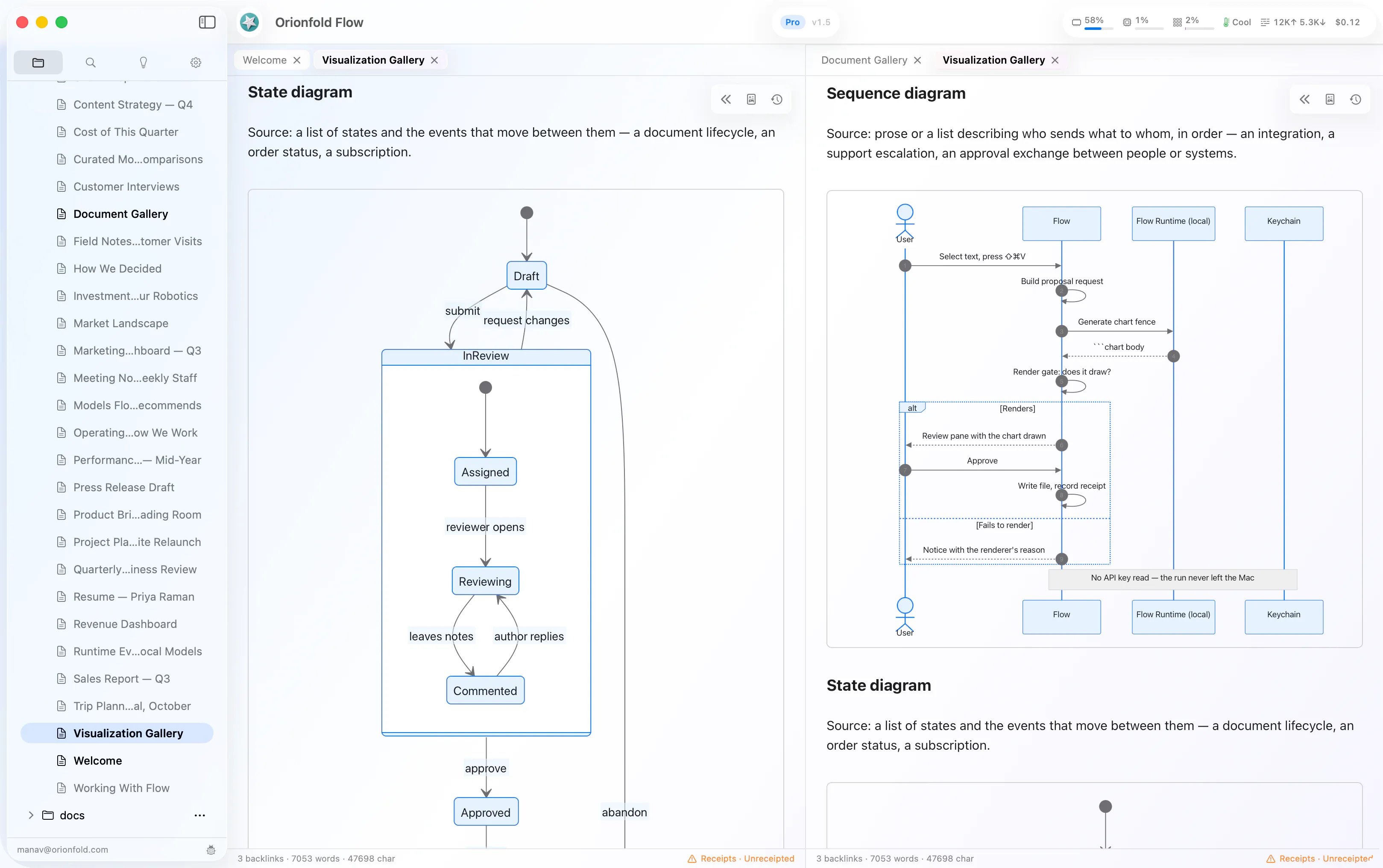Click right pane Receipts · Unreceipted warning

pos(1319,859)
